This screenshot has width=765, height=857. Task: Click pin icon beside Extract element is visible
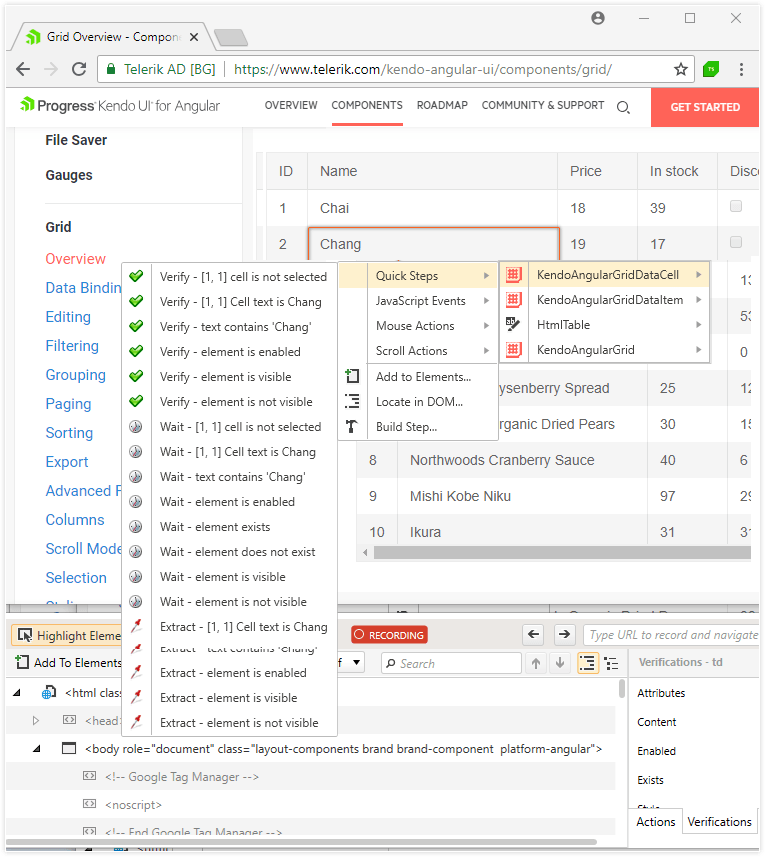(x=136, y=697)
